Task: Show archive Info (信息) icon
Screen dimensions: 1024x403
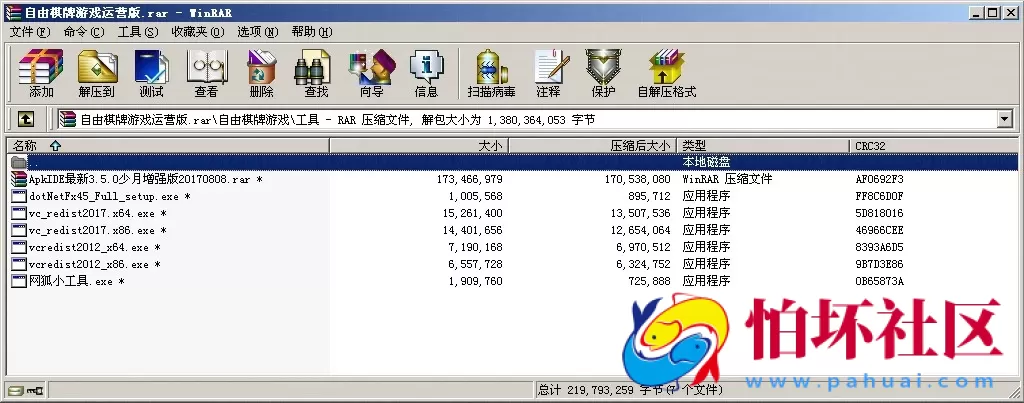Action: coord(426,73)
